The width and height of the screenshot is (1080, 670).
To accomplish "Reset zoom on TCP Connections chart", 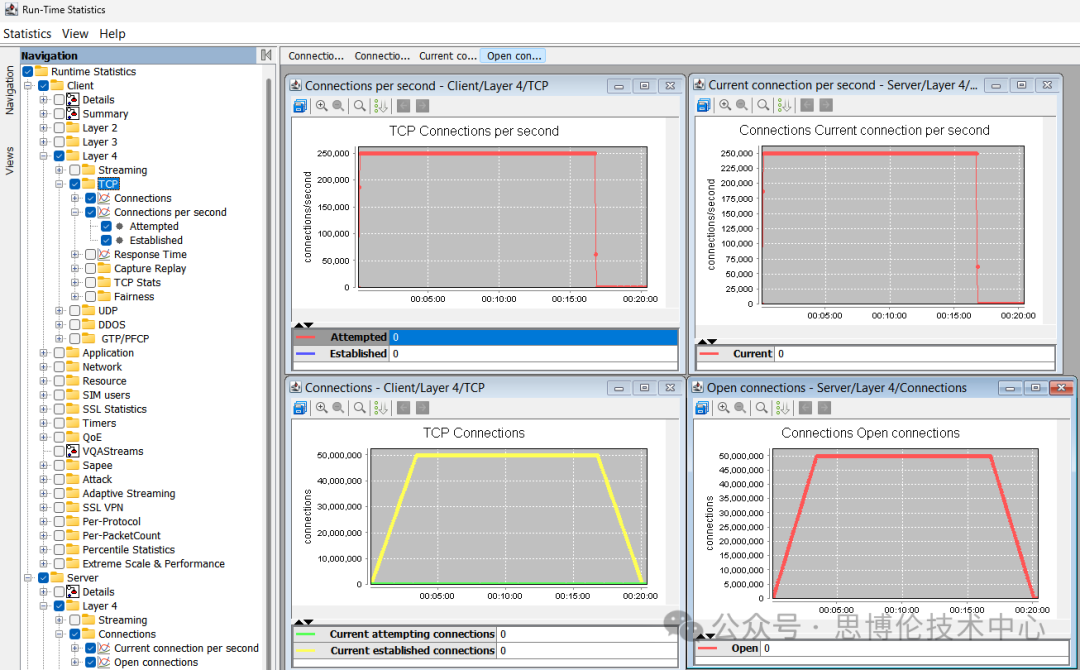I will (360, 408).
